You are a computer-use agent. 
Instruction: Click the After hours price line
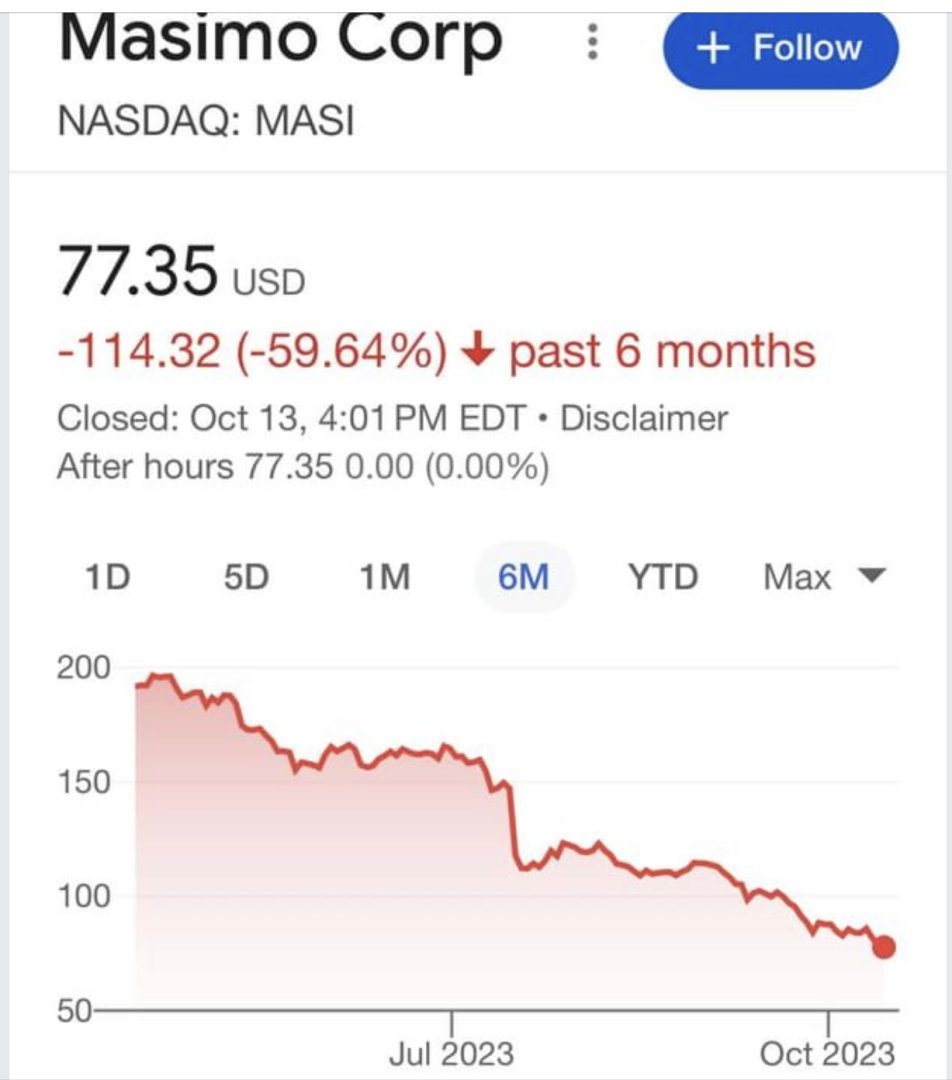303,466
